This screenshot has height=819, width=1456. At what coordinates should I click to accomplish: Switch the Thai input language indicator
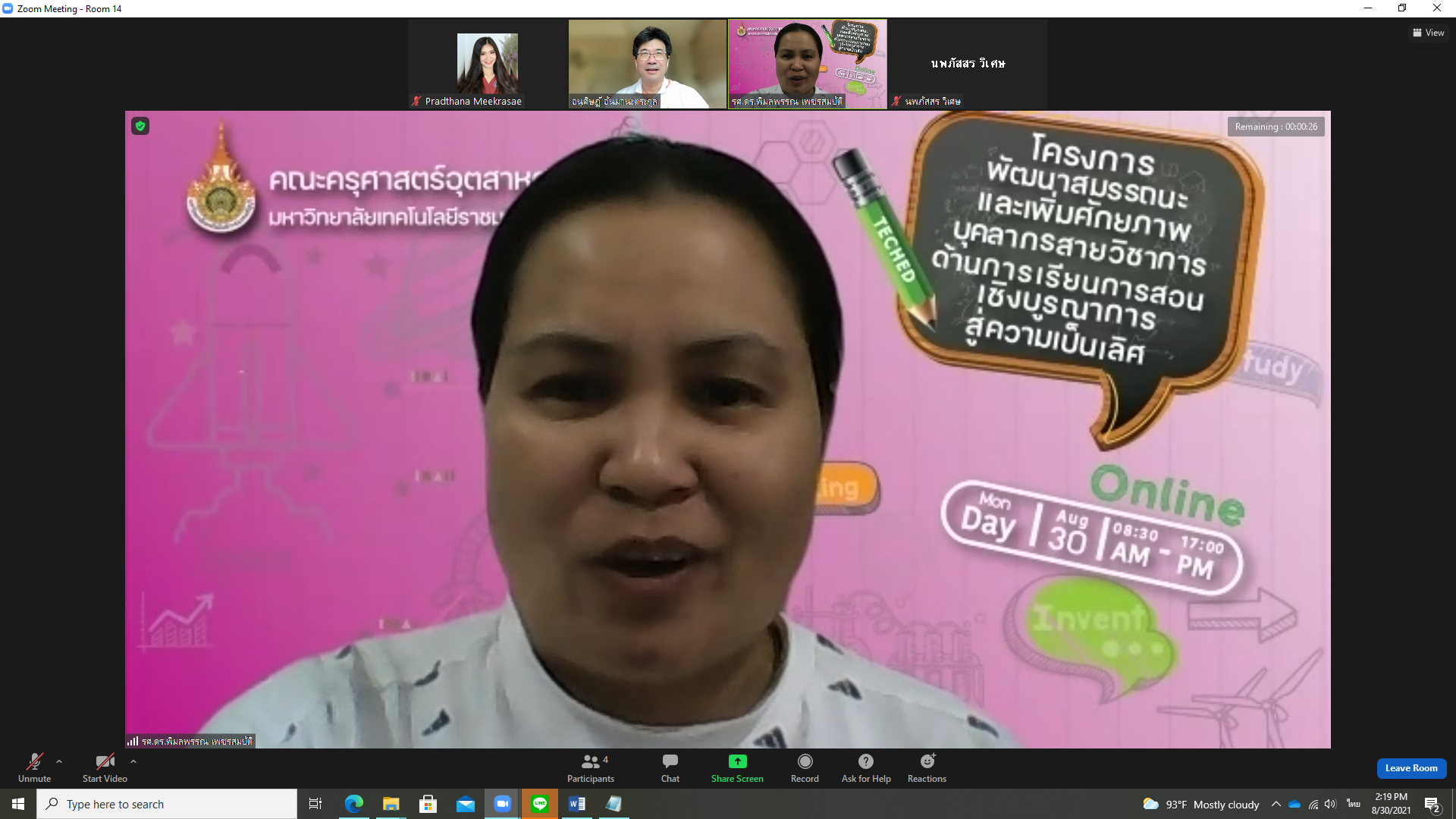pyautogui.click(x=1354, y=804)
